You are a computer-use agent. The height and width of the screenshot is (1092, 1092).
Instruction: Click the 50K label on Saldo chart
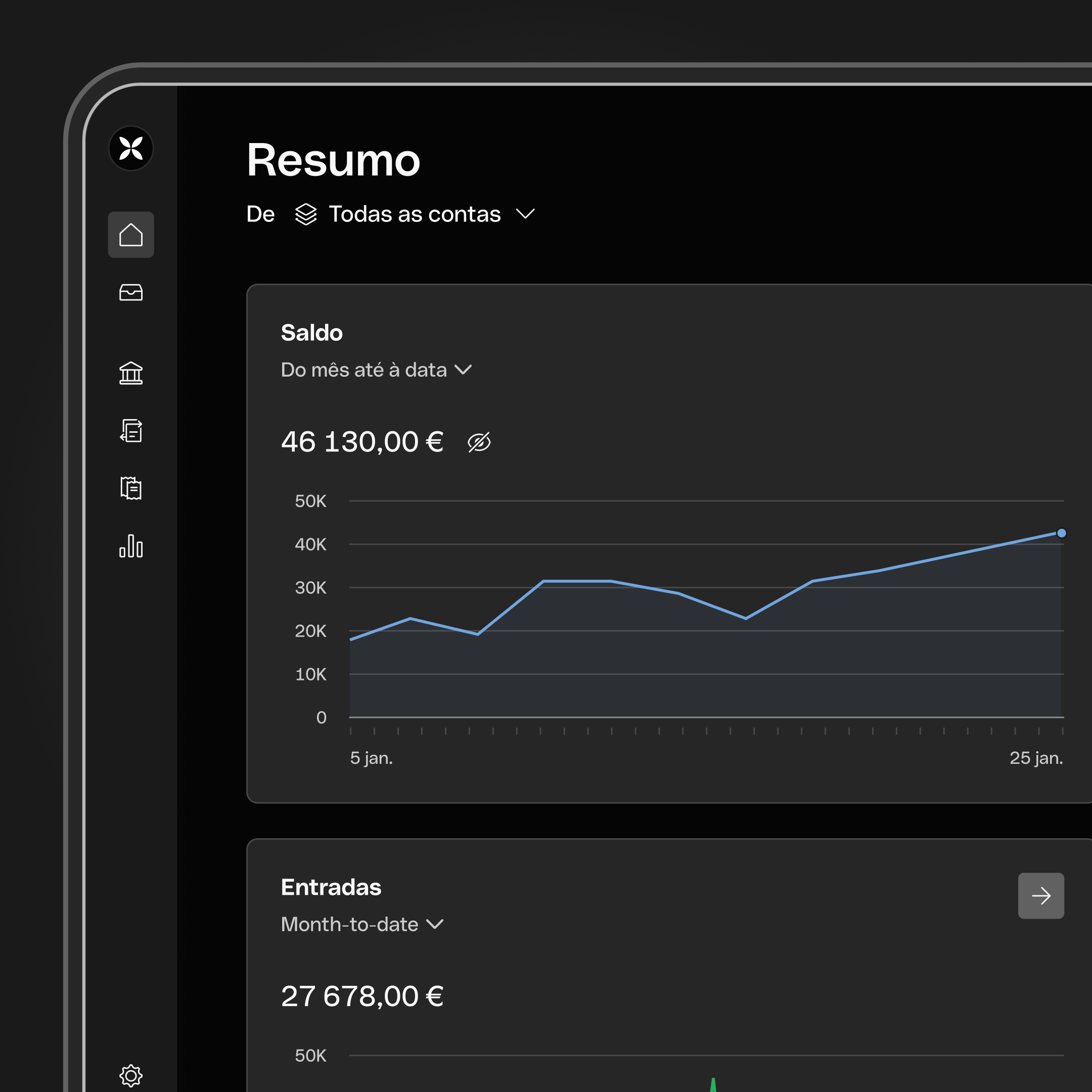tap(311, 501)
